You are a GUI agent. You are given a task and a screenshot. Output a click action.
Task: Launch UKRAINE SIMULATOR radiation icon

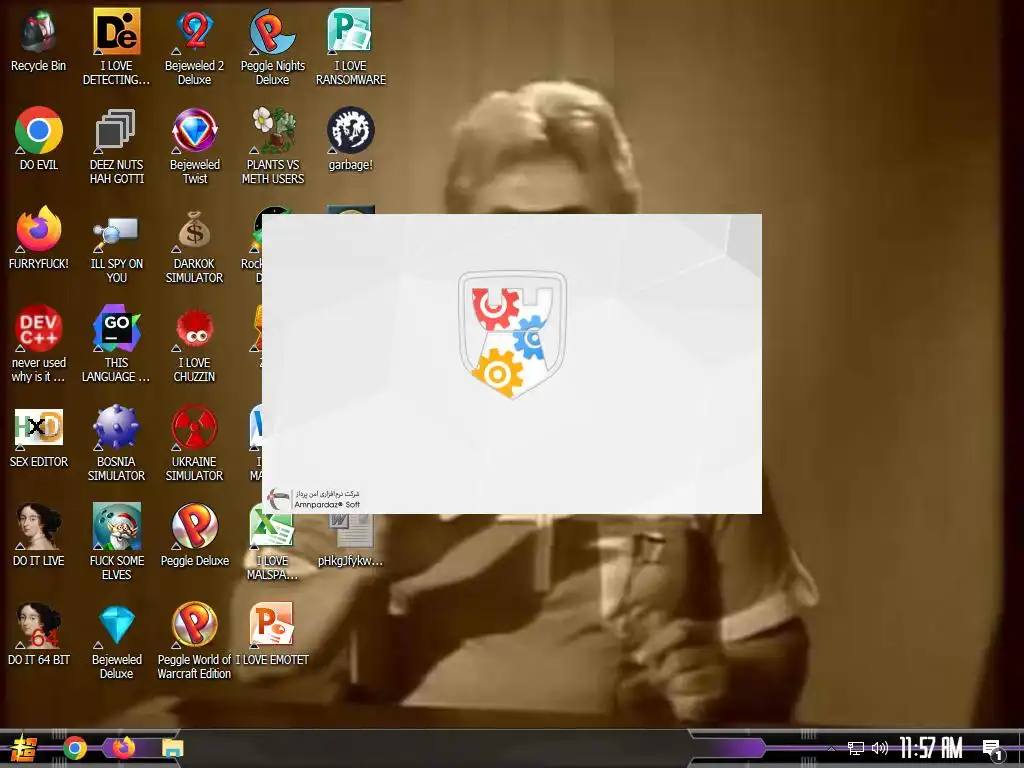195,428
